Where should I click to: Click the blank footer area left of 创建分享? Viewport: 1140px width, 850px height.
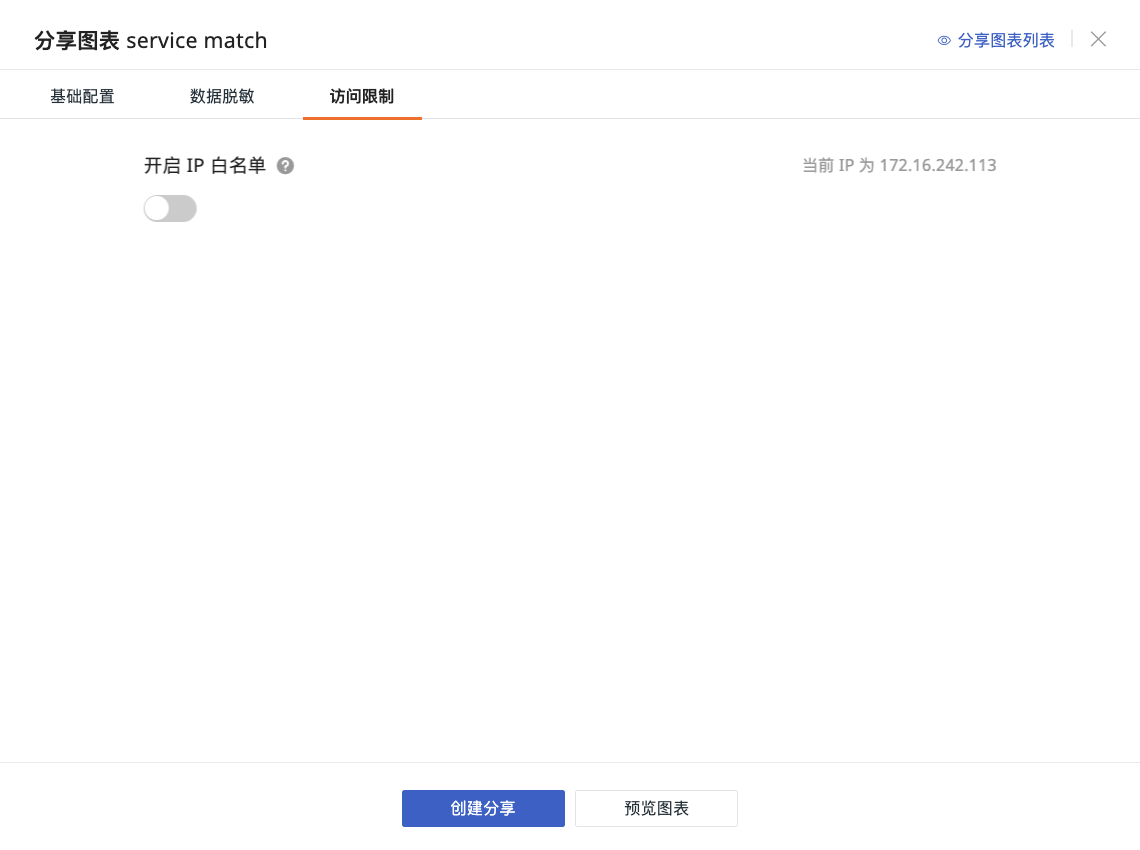point(200,808)
